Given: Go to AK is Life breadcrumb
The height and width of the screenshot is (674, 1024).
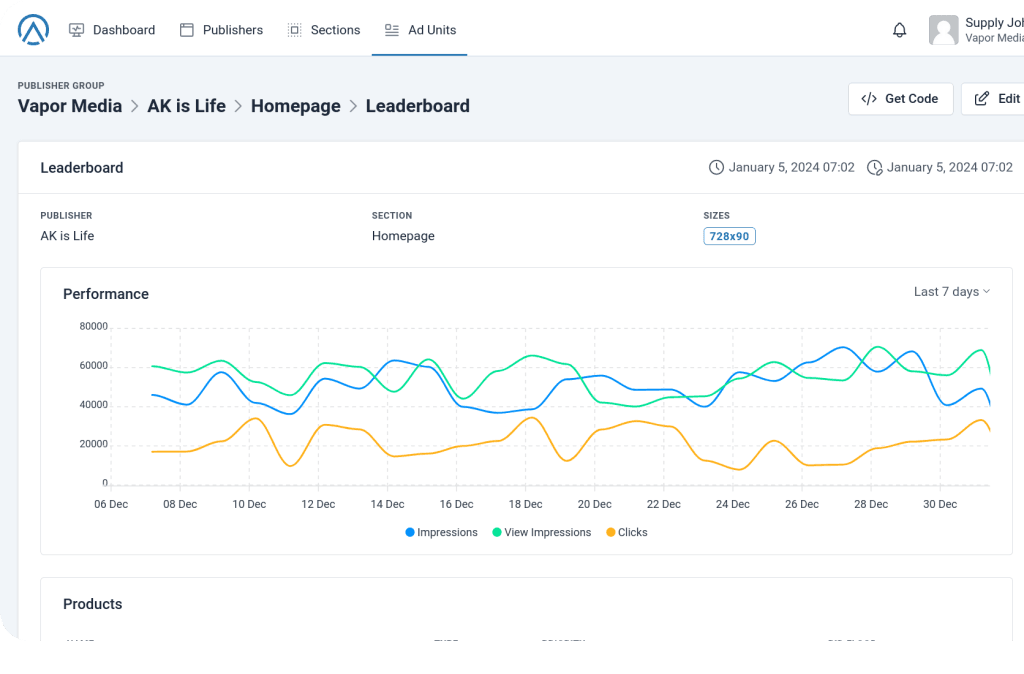Looking at the screenshot, I should click(x=187, y=106).
